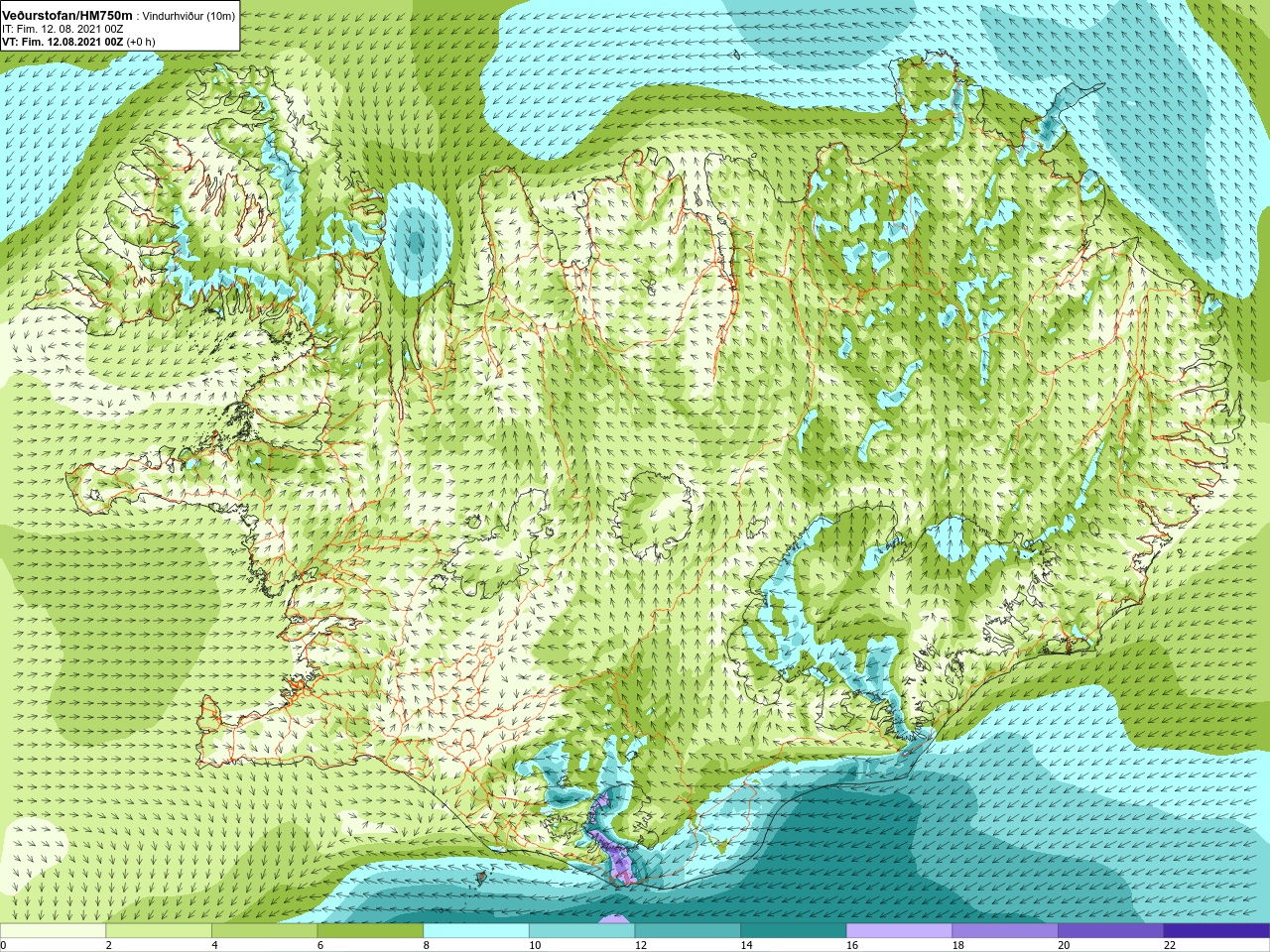Click the VT: Fim. 12.08.2021 00Z (+0 h) line
The image size is (1270, 952).
(78, 42)
